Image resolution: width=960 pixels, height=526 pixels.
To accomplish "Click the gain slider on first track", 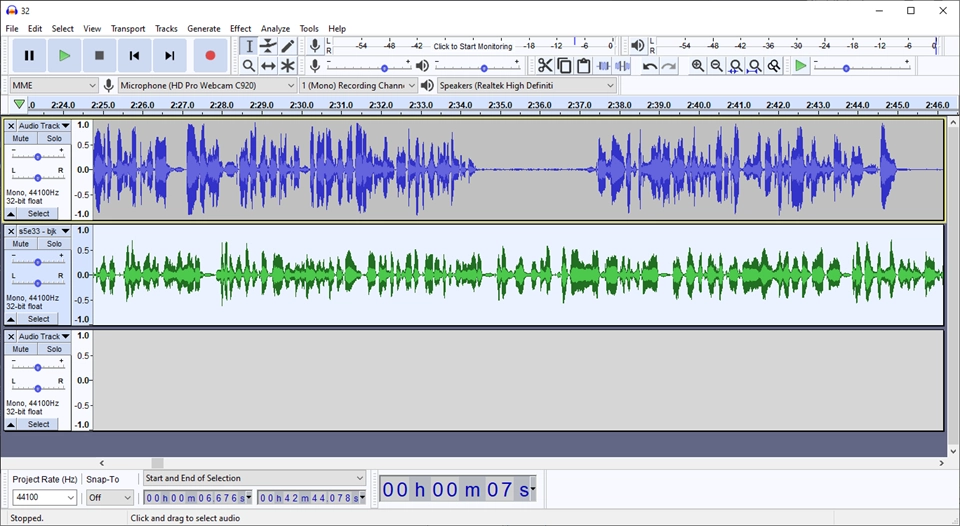I will (38, 157).
